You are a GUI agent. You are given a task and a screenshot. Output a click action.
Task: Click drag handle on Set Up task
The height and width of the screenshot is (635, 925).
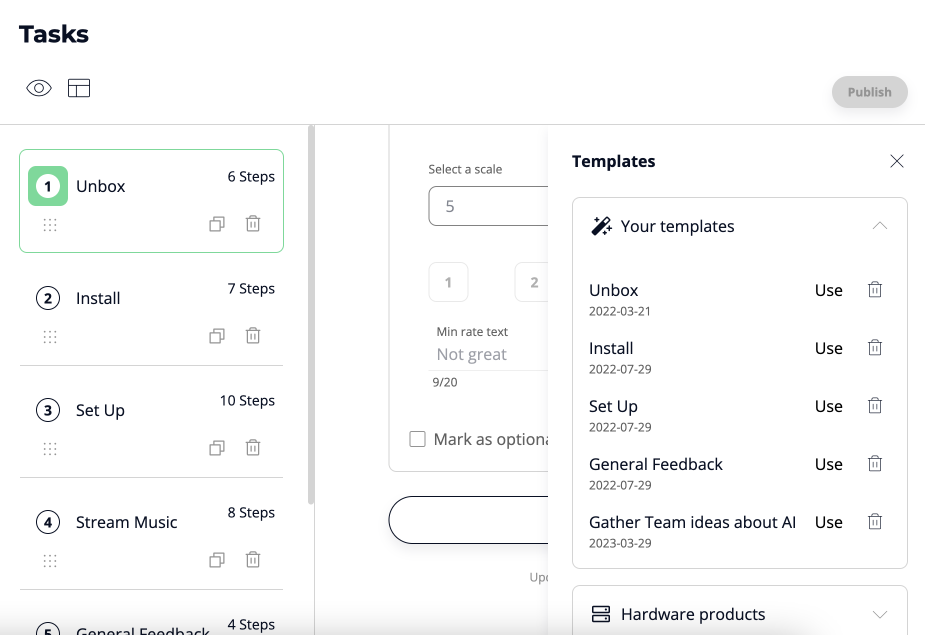(x=50, y=448)
